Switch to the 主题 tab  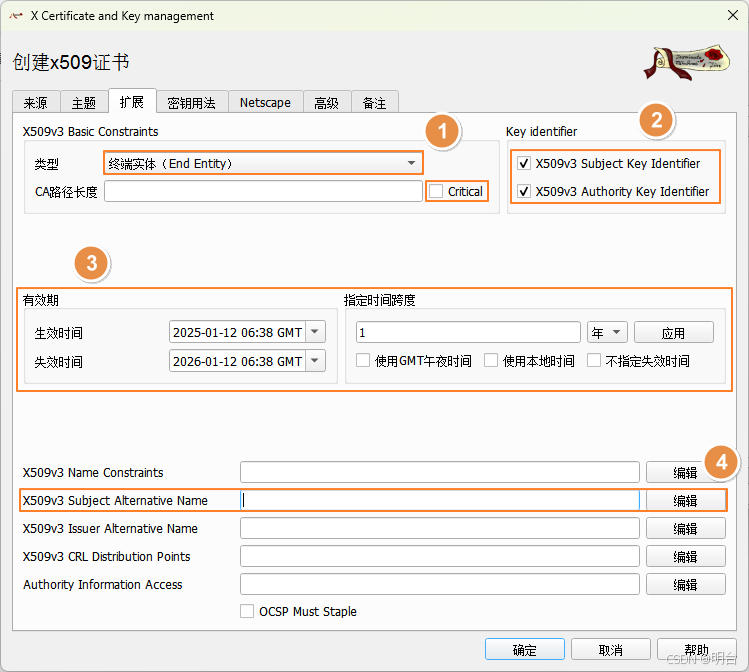[84, 102]
